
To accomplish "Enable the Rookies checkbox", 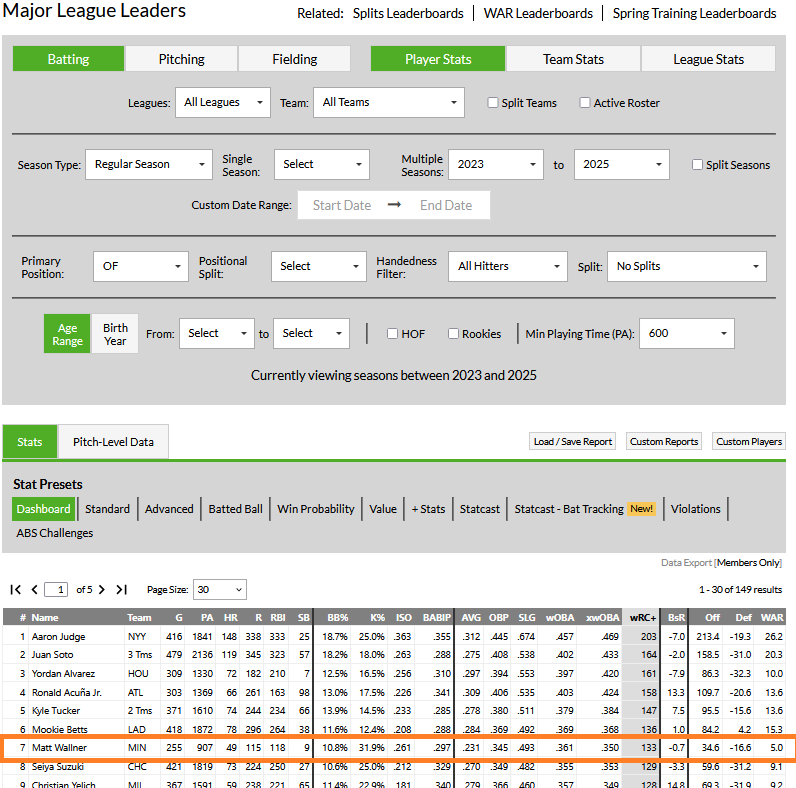I will coord(453,334).
